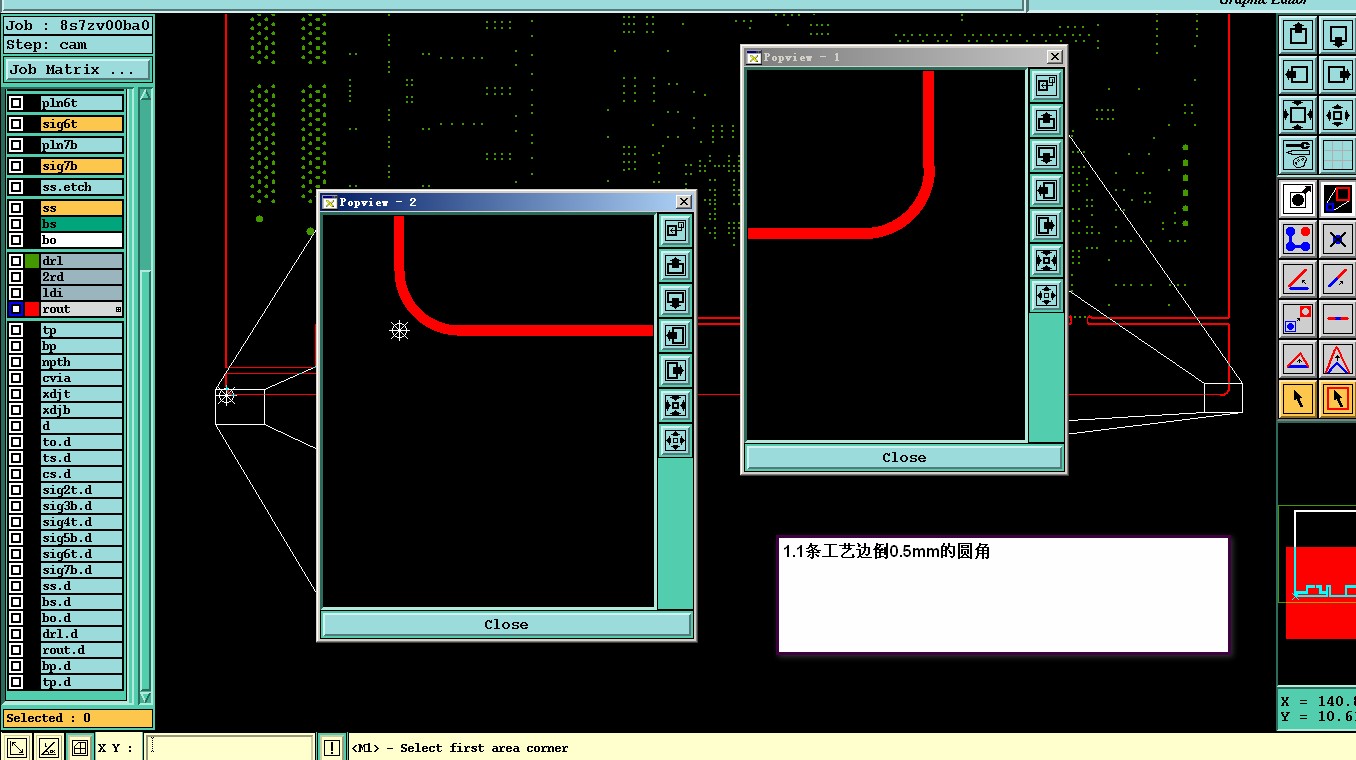
Task: Click the second angle snap icon bottom-left
Action: pyautogui.click(x=48, y=747)
